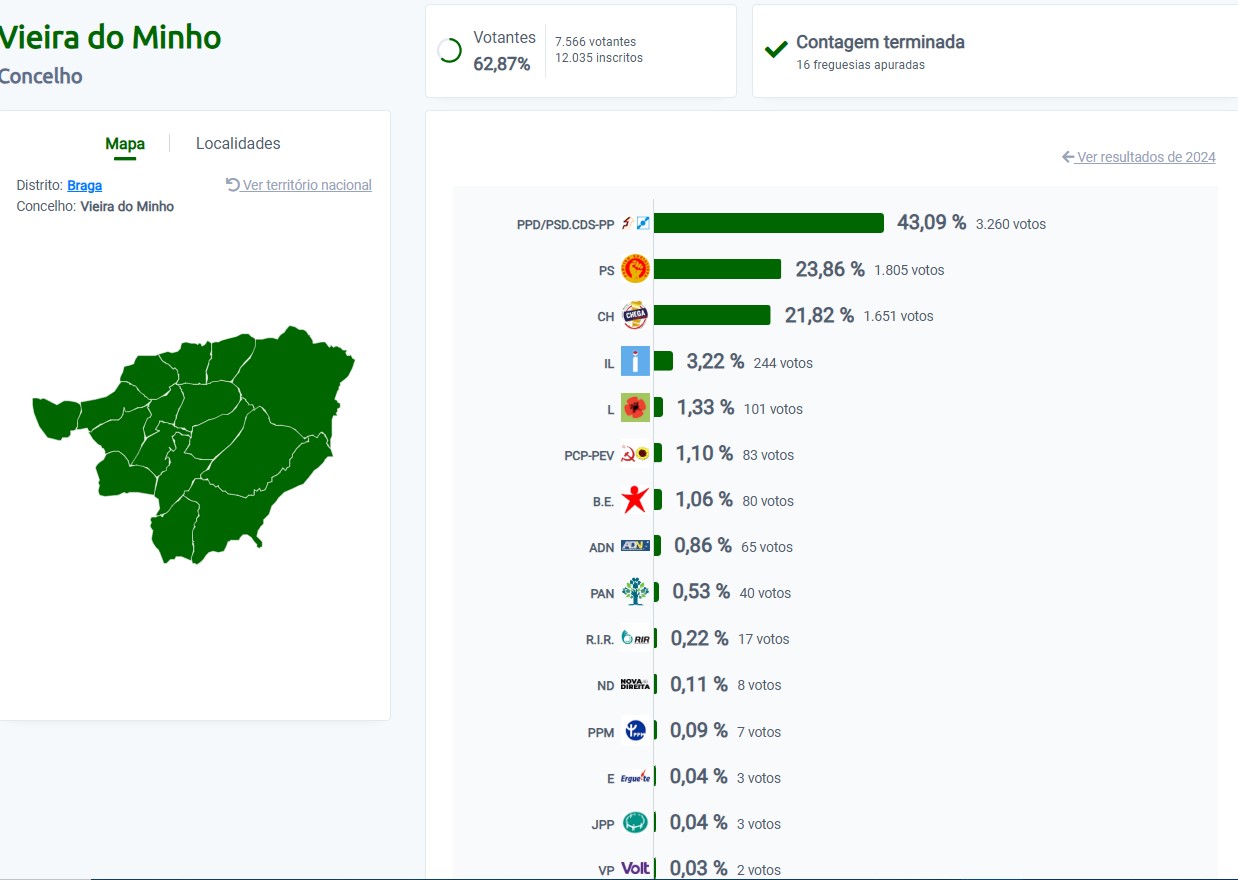The width and height of the screenshot is (1238, 880).
Task: Open the Braga district link
Action: coord(84,186)
